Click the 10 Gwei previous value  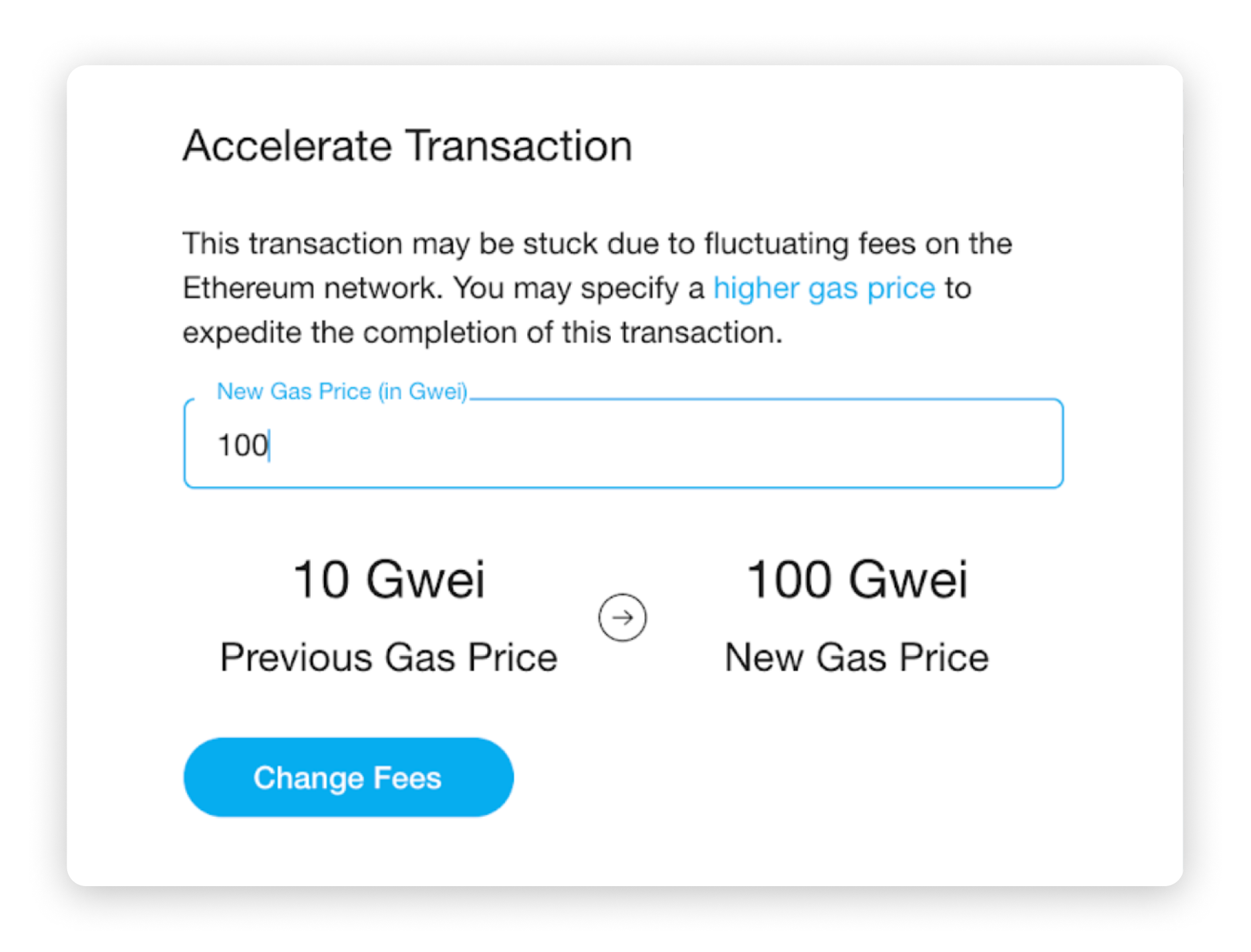389,579
